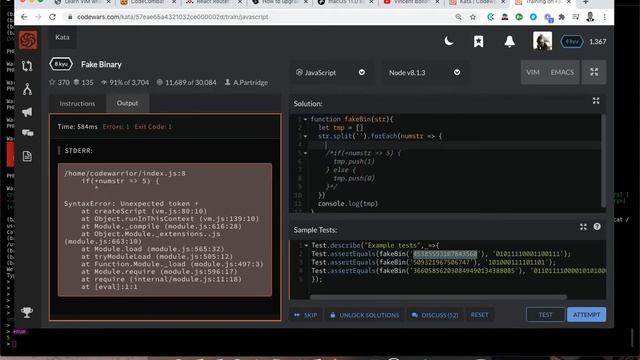
Task: Maximize the Solution editor panel
Action: pos(596,101)
